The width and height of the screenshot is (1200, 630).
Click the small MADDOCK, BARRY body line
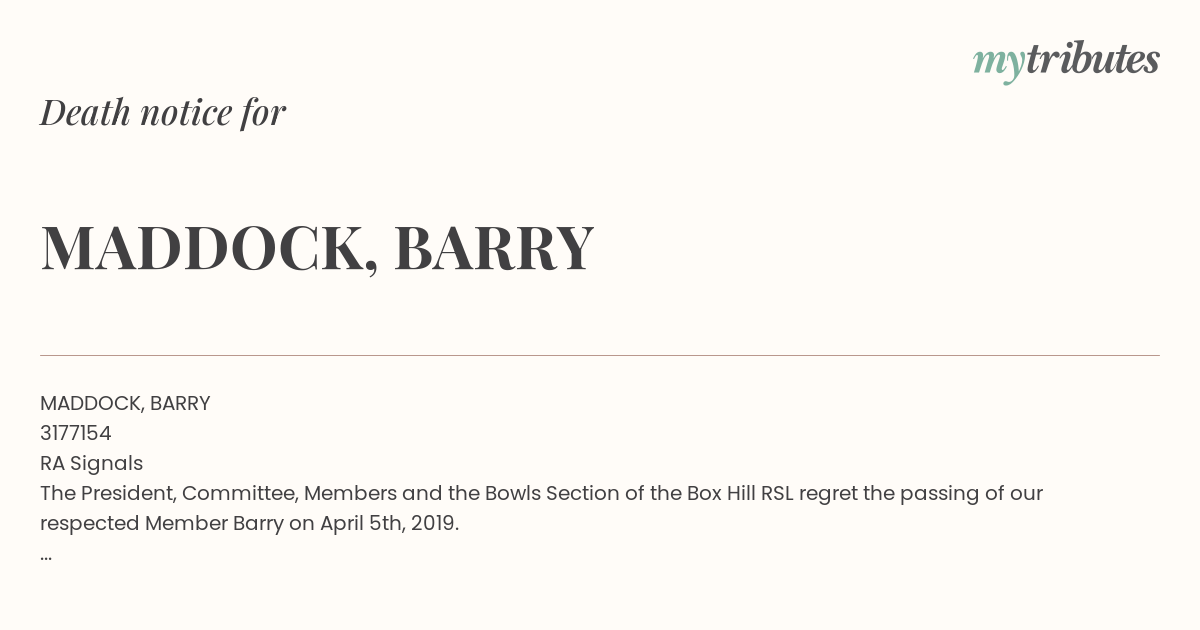[x=125, y=403]
